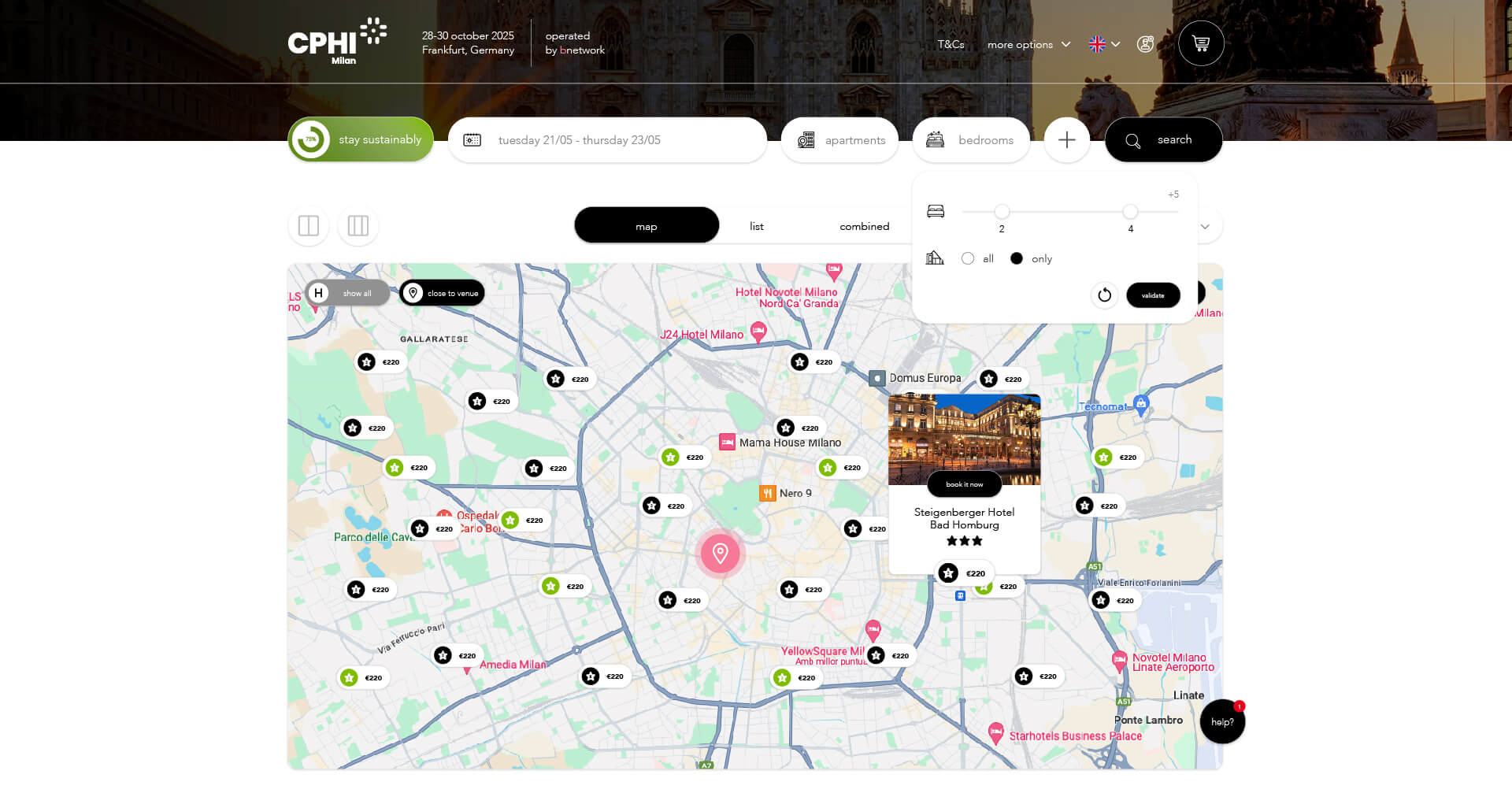This screenshot has height=793, width=1512.
Task: Switch to the combined view tab
Action: tap(865, 227)
